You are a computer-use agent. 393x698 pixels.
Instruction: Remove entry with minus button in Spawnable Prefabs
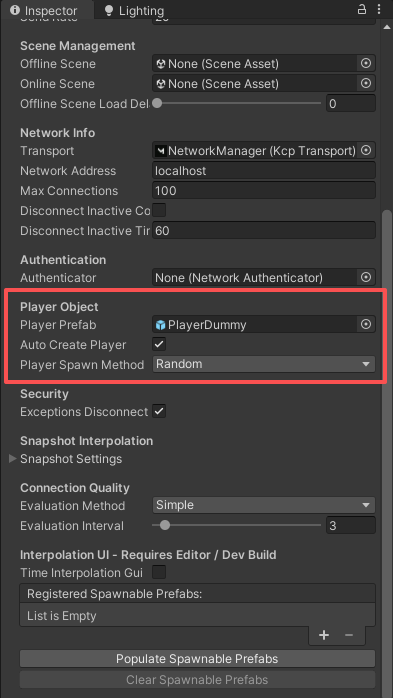(349, 635)
